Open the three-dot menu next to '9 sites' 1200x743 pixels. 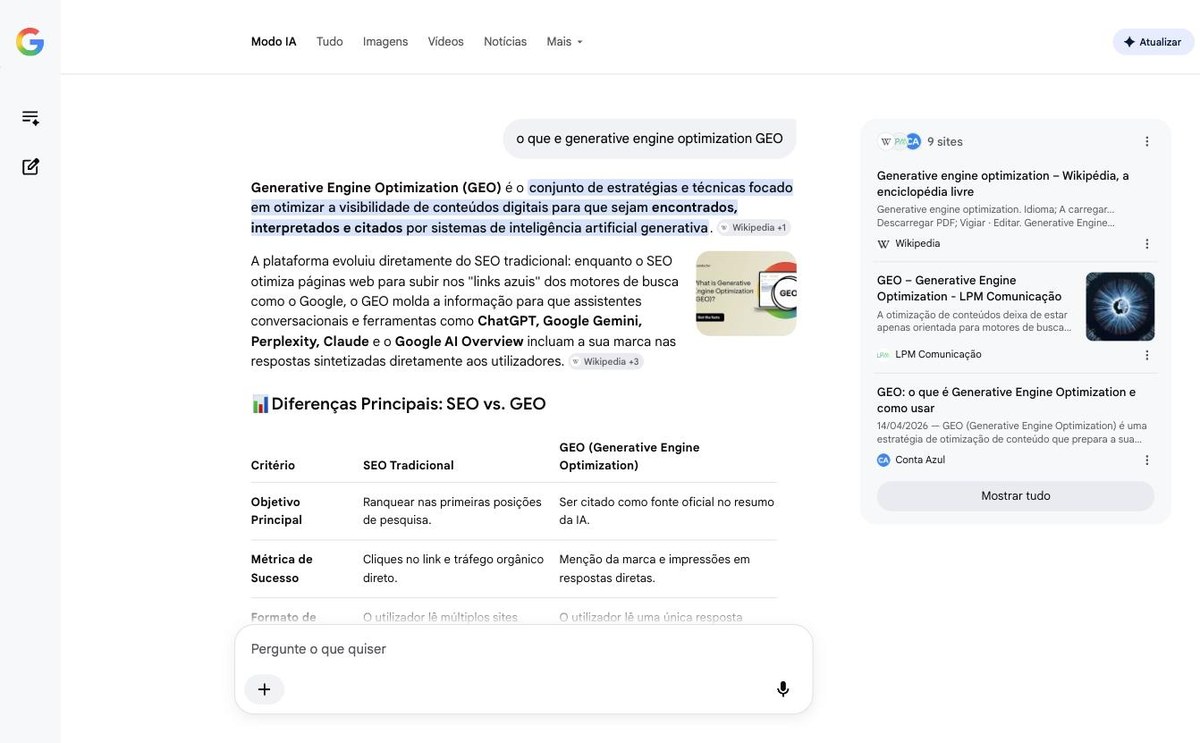(x=1147, y=142)
